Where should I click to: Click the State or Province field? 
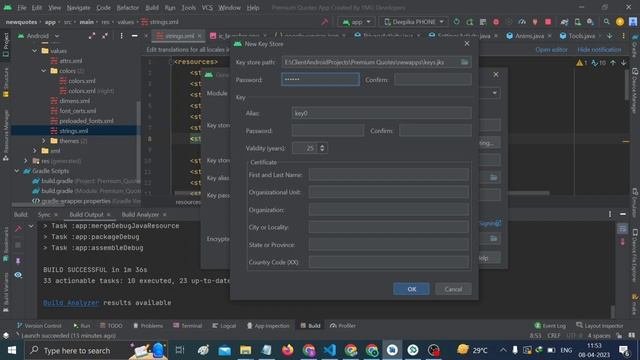pos(389,244)
